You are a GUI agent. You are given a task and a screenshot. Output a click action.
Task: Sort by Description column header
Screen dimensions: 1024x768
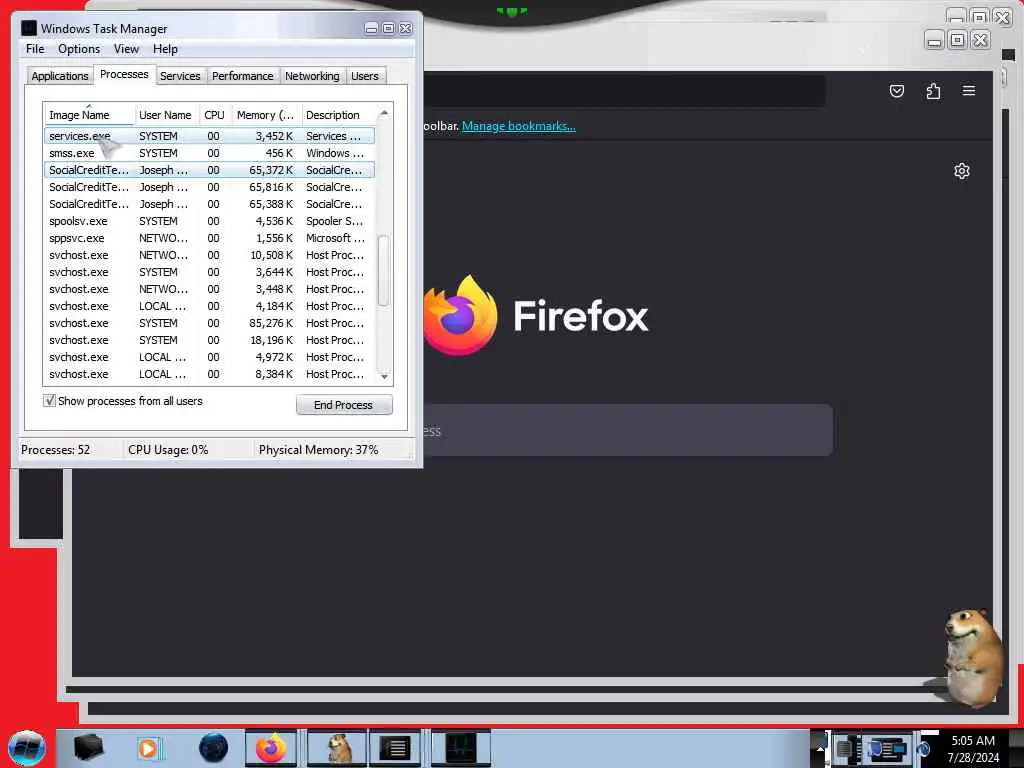pos(338,115)
